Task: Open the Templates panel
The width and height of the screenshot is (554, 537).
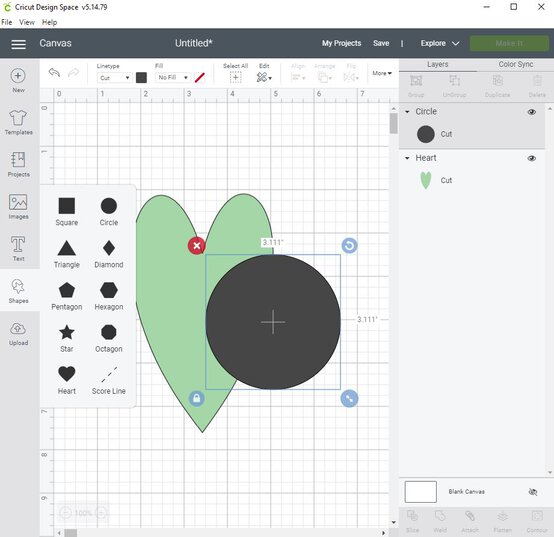Action: point(18,122)
